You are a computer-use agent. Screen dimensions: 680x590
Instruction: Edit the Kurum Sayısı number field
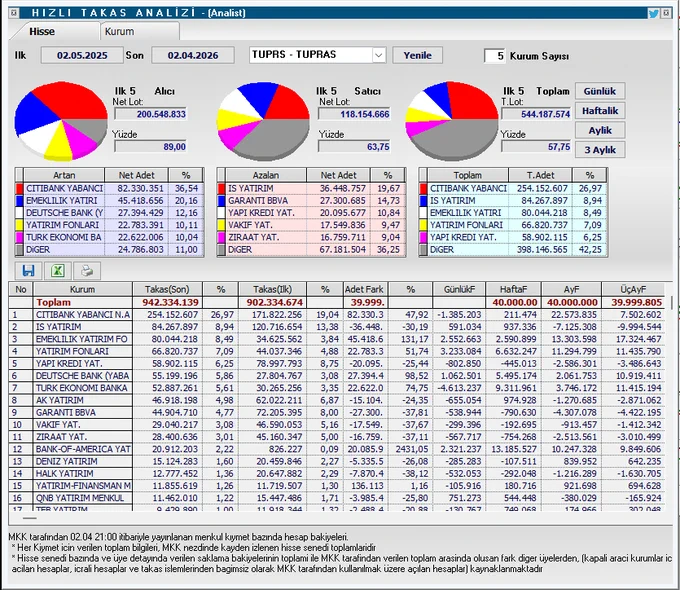click(x=494, y=56)
